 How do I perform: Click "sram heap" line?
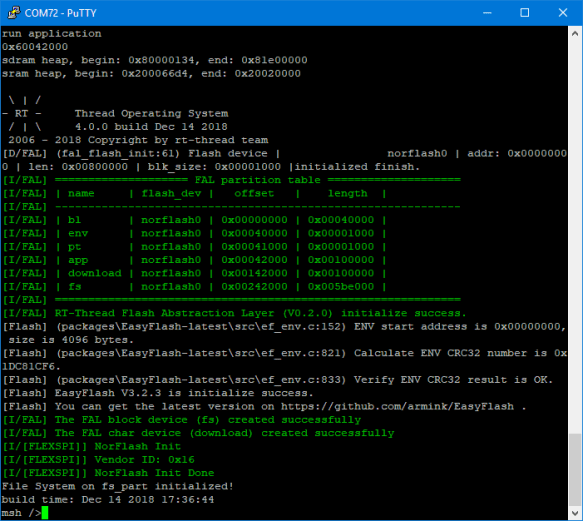(x=151, y=74)
